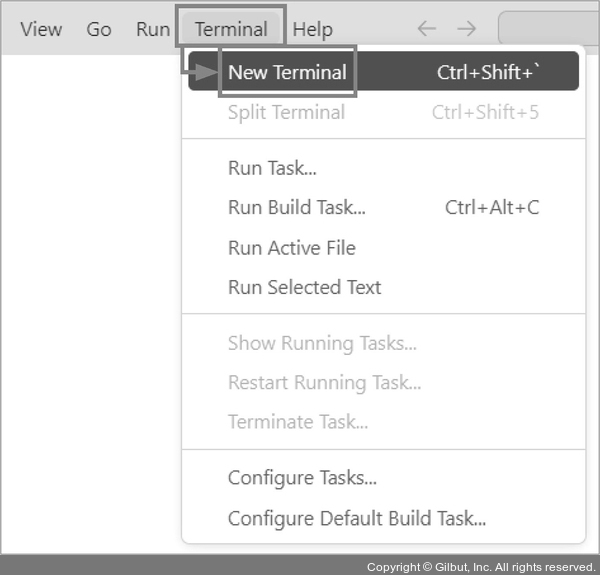This screenshot has height=575, width=600.
Task: Select Run Selected Text option
Action: 305,287
